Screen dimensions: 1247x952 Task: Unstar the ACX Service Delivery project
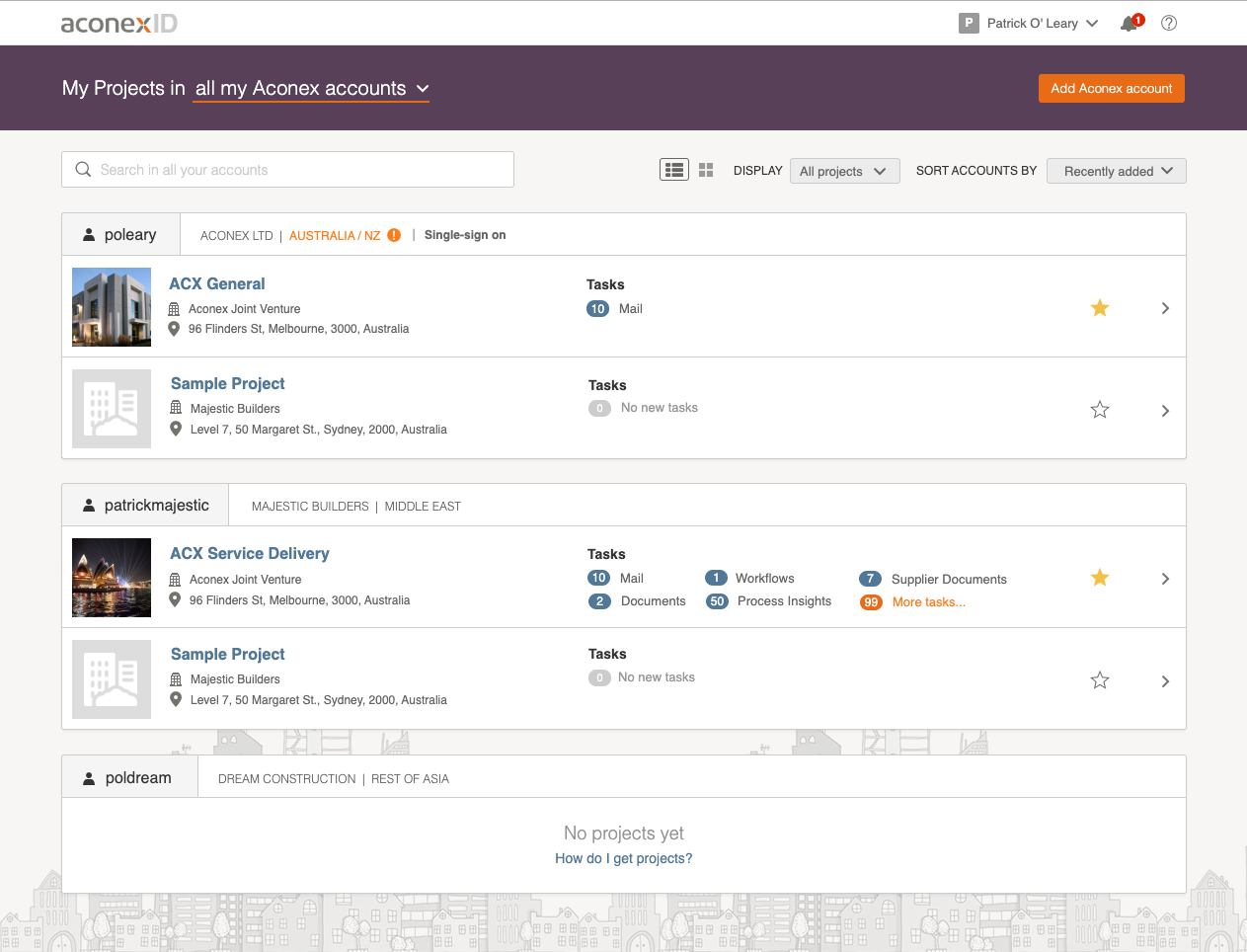click(1100, 578)
